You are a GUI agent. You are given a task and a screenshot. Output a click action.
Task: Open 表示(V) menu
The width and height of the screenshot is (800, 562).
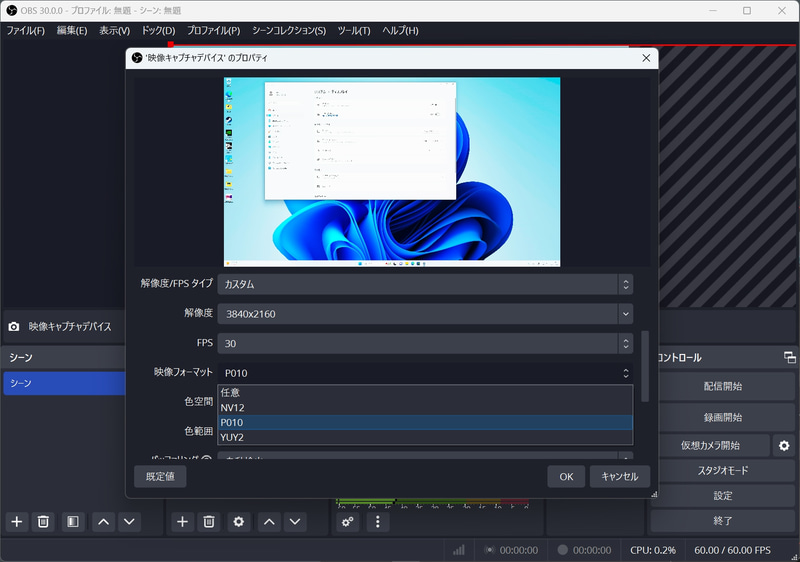click(x=114, y=31)
